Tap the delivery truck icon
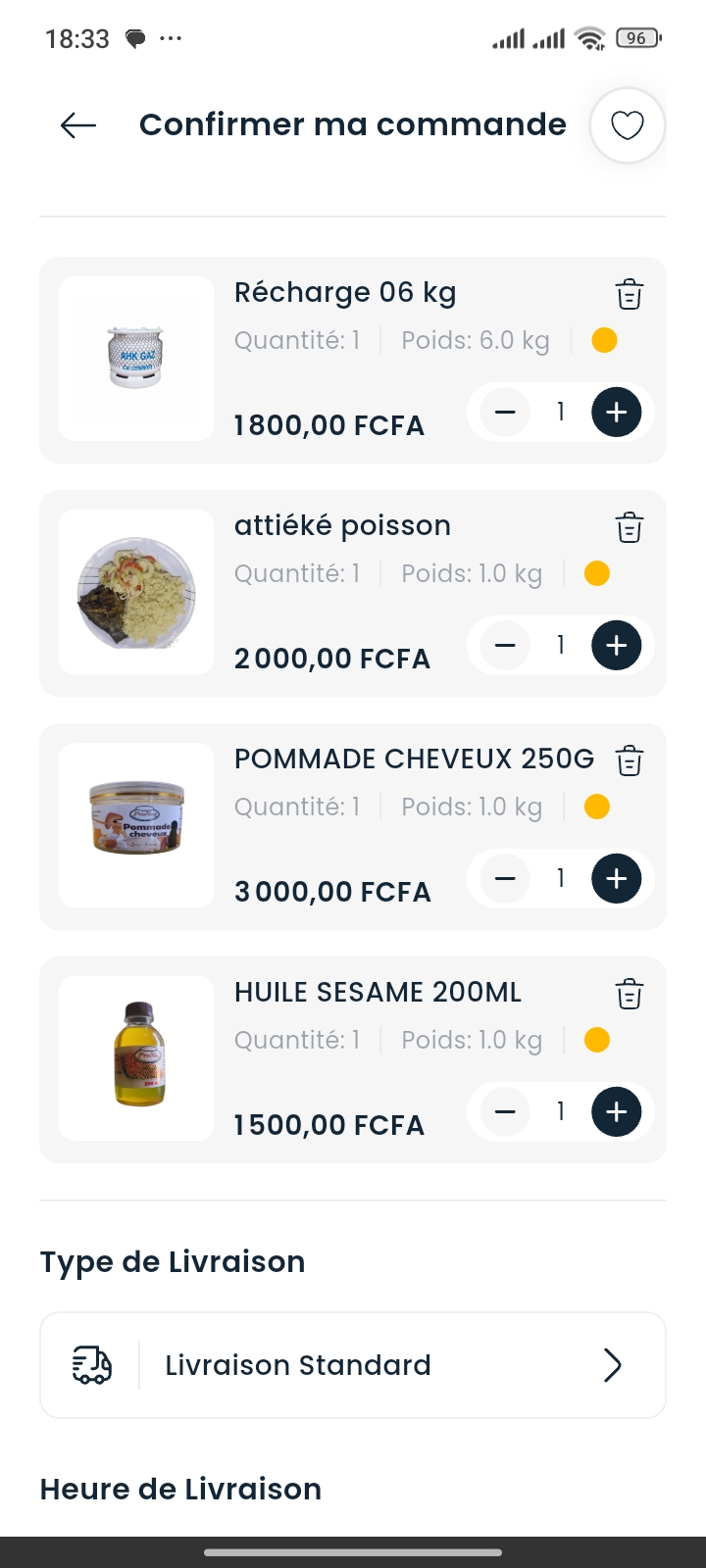Image resolution: width=706 pixels, height=1568 pixels. 92,1365
